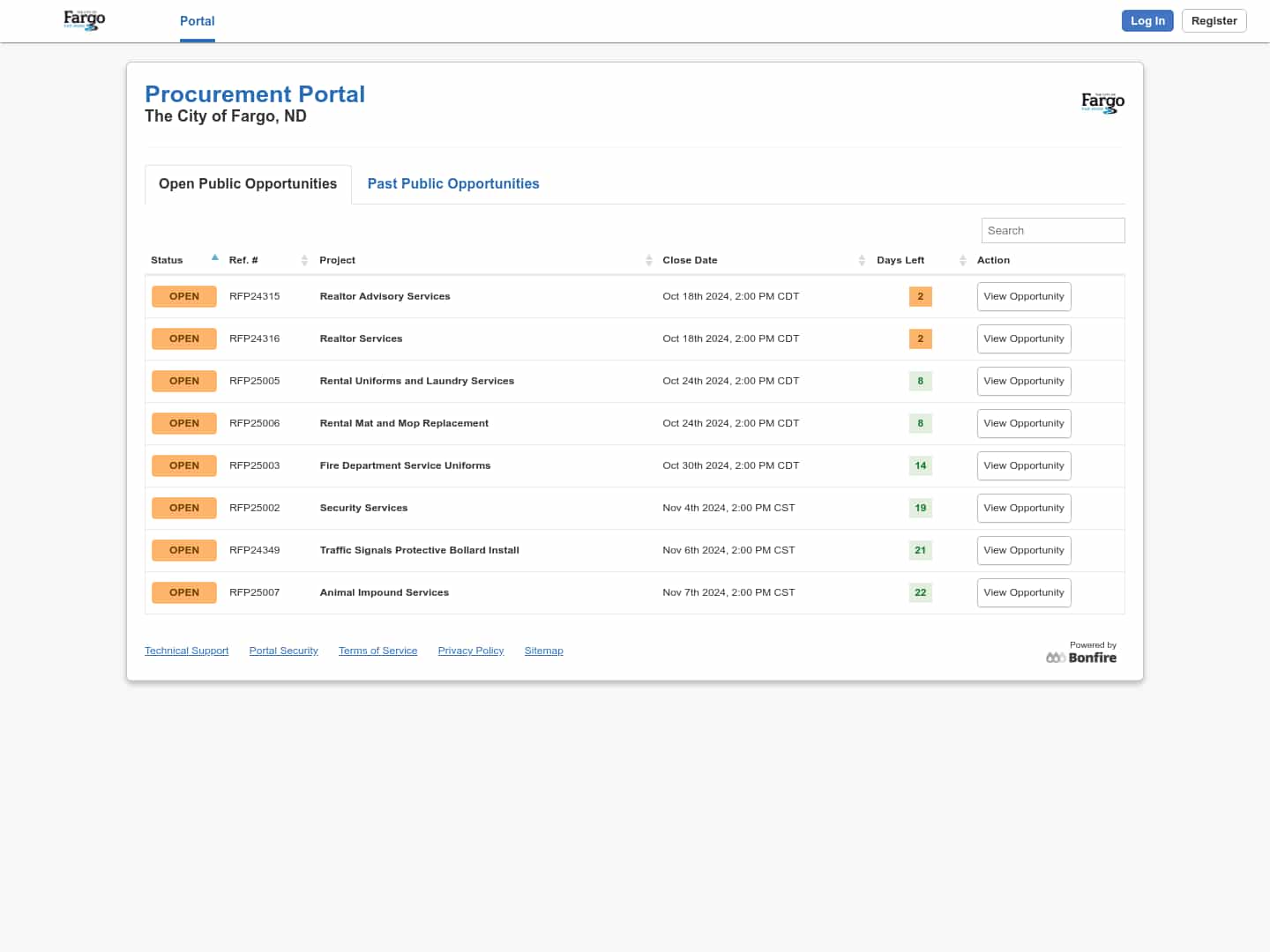
Task: Open Portal Security link
Action: pyautogui.click(x=283, y=651)
